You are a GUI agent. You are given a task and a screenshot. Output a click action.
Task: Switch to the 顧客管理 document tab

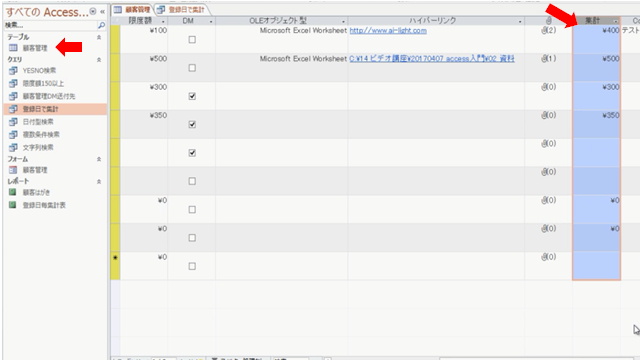(x=132, y=9)
